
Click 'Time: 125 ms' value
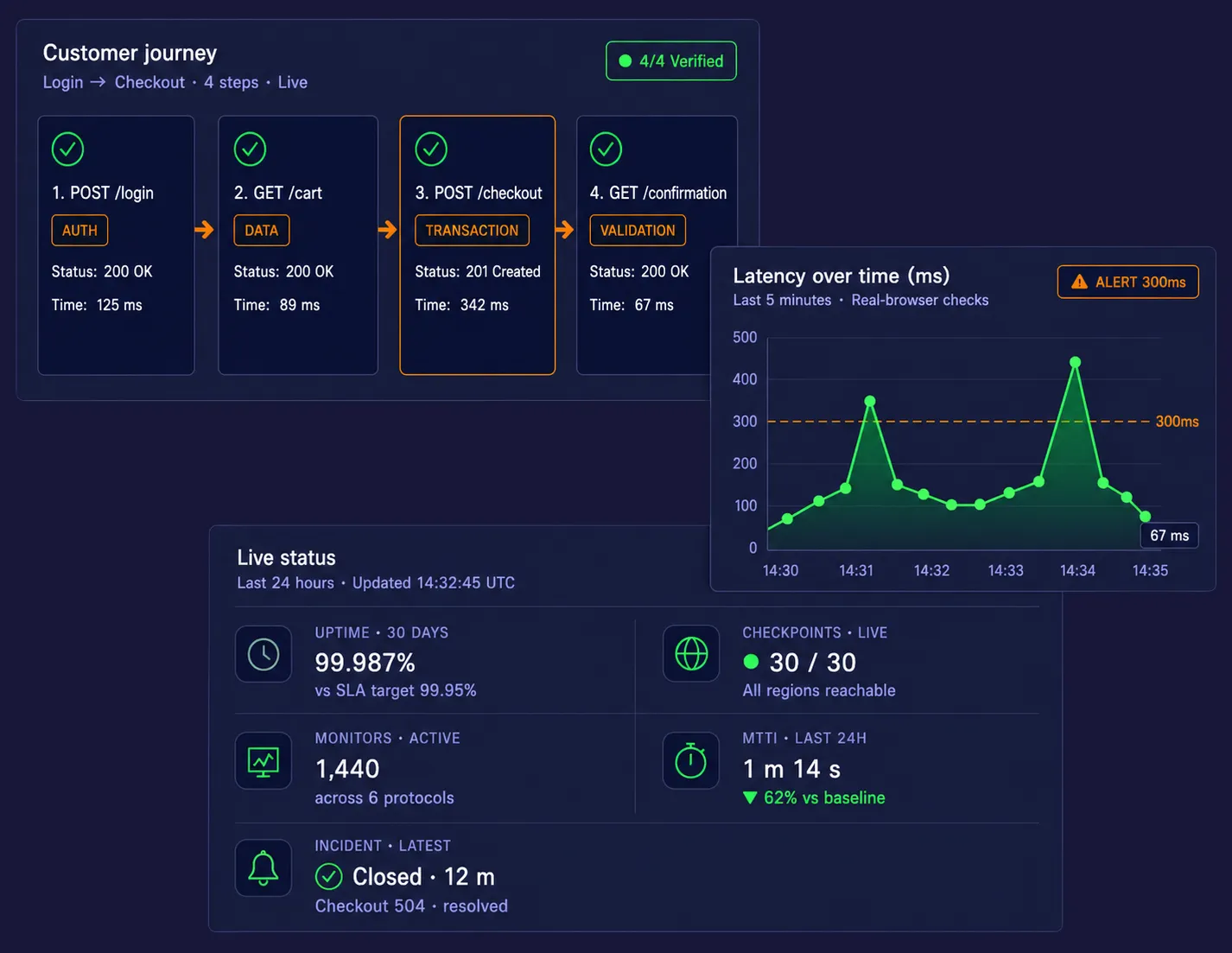click(x=97, y=305)
